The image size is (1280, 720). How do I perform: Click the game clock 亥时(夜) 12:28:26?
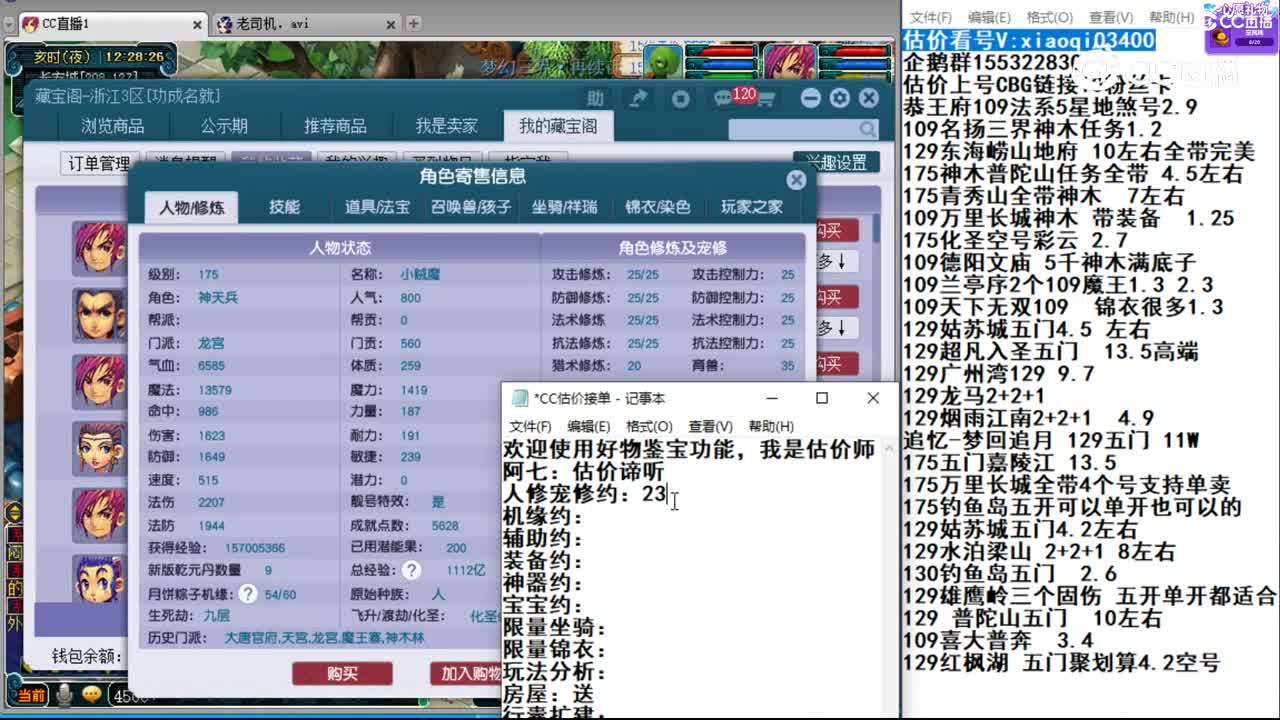pyautogui.click(x=98, y=57)
